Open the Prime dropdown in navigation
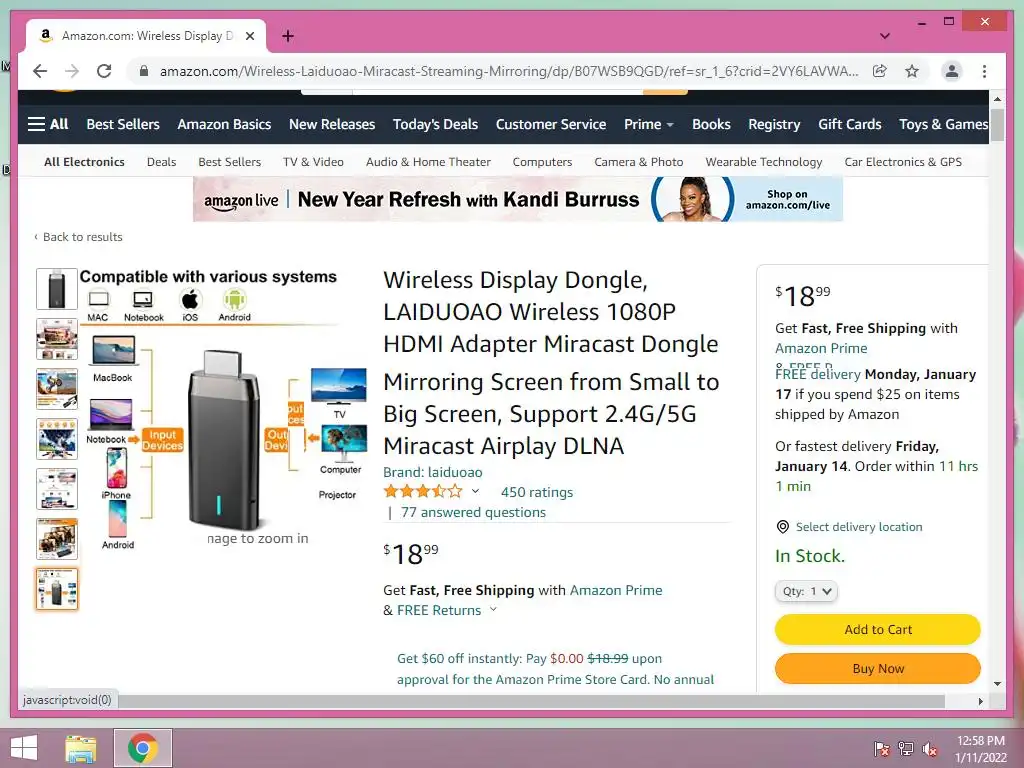The image size is (1024, 768). point(648,124)
